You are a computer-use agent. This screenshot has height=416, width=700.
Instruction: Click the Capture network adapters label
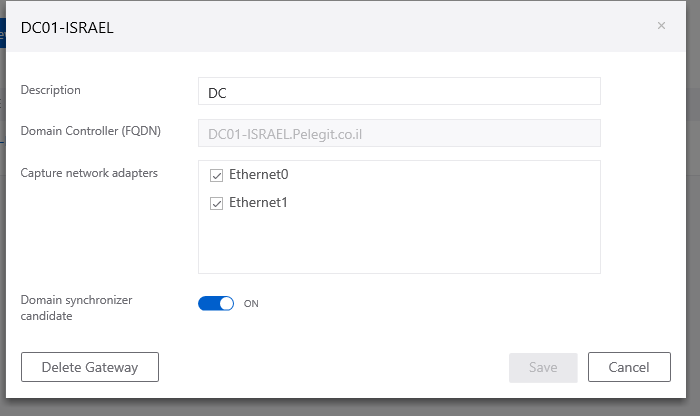(89, 173)
